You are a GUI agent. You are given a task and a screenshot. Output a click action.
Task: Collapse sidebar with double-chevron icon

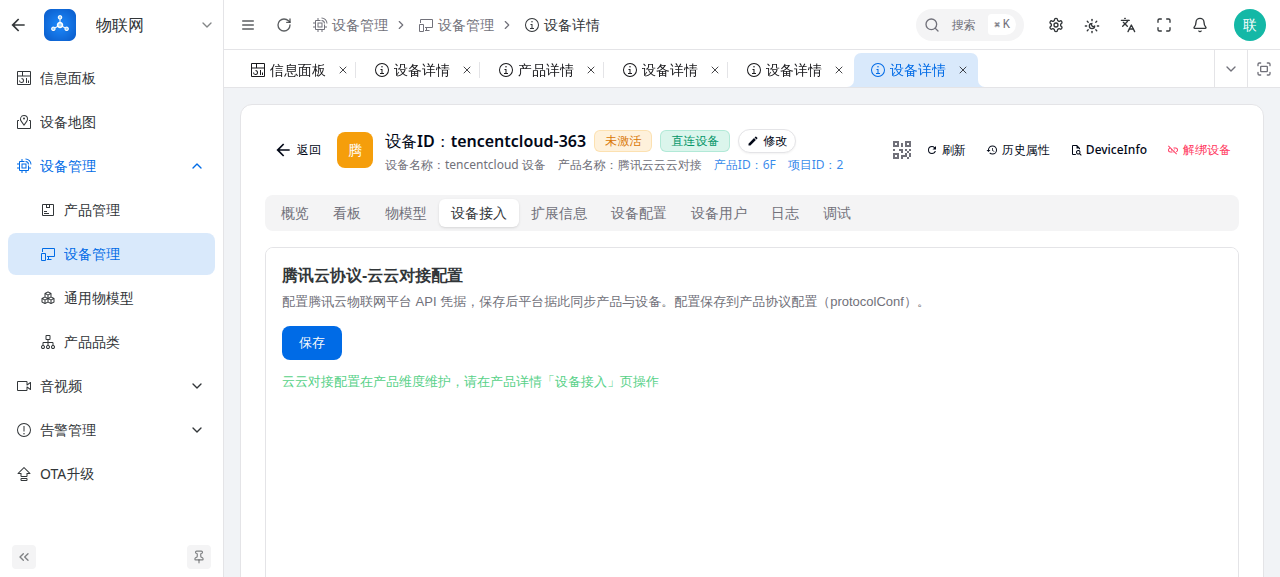click(24, 557)
